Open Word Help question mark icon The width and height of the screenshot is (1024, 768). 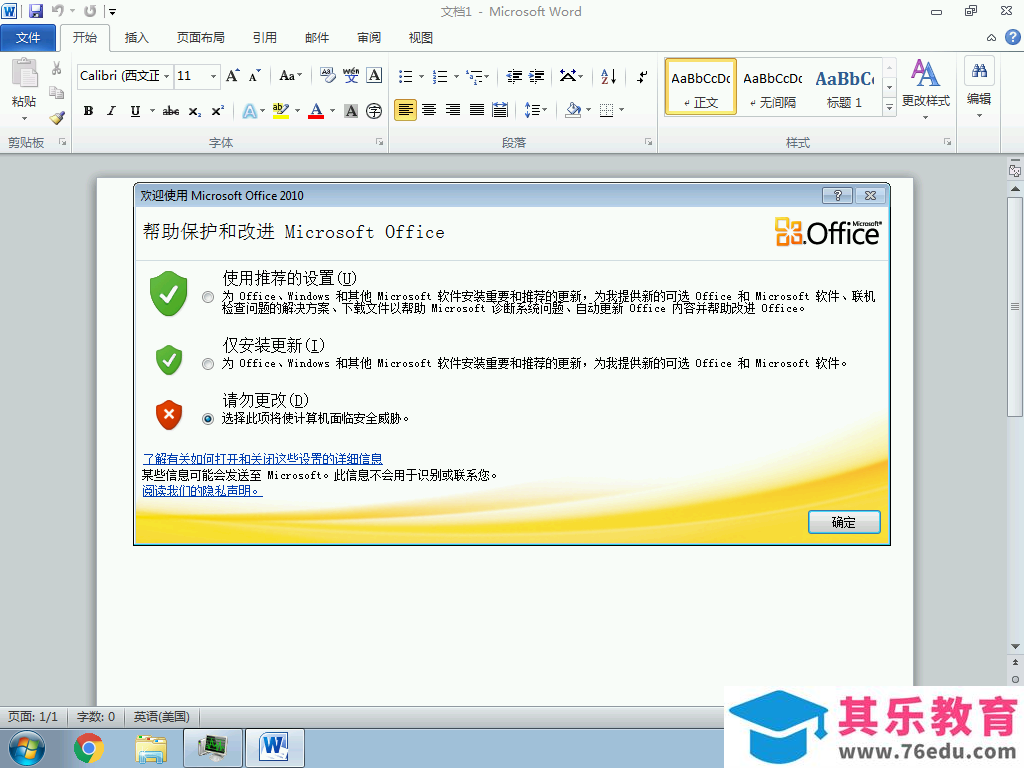coord(1012,37)
